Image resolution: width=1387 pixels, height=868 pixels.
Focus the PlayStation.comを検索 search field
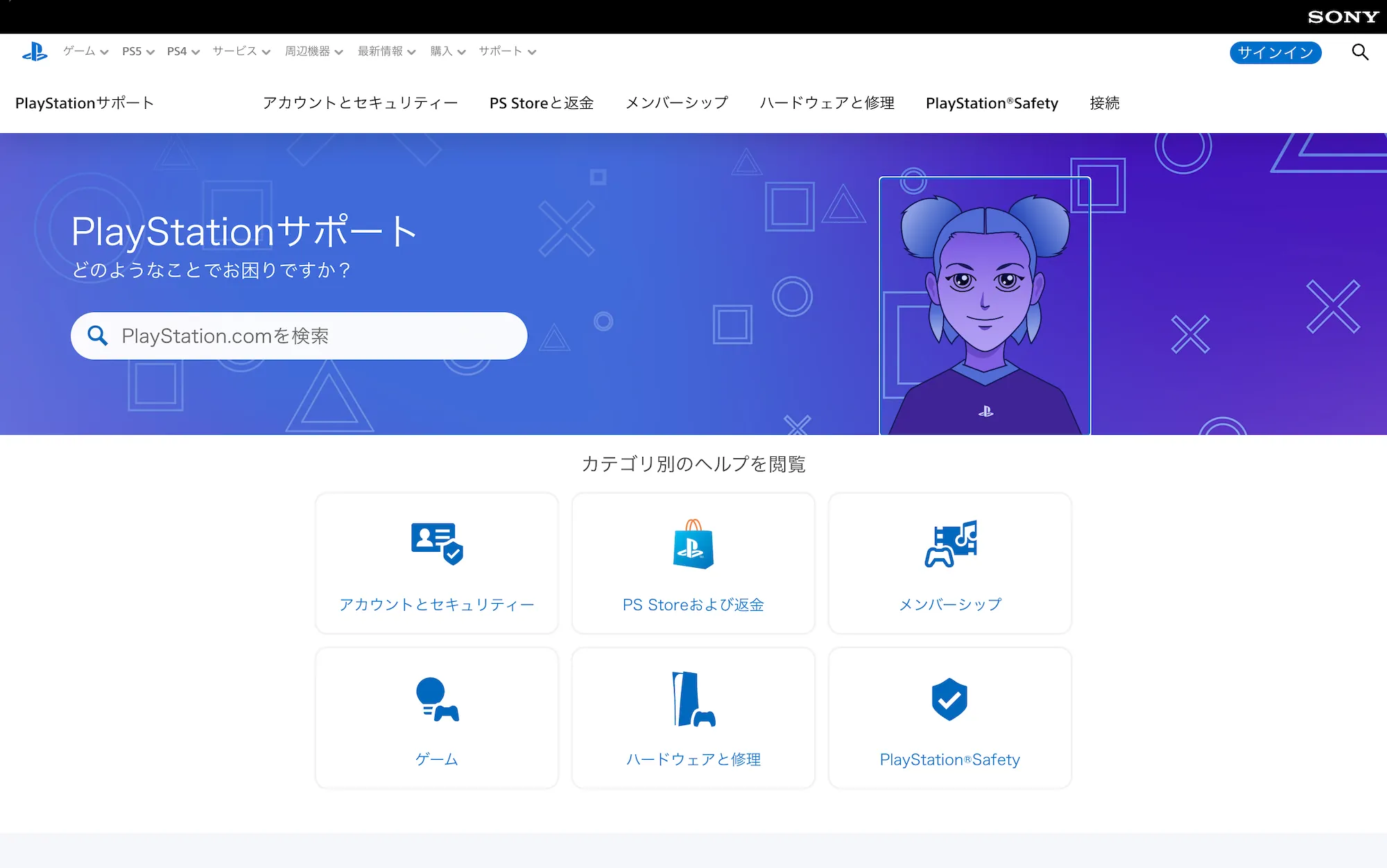click(299, 336)
